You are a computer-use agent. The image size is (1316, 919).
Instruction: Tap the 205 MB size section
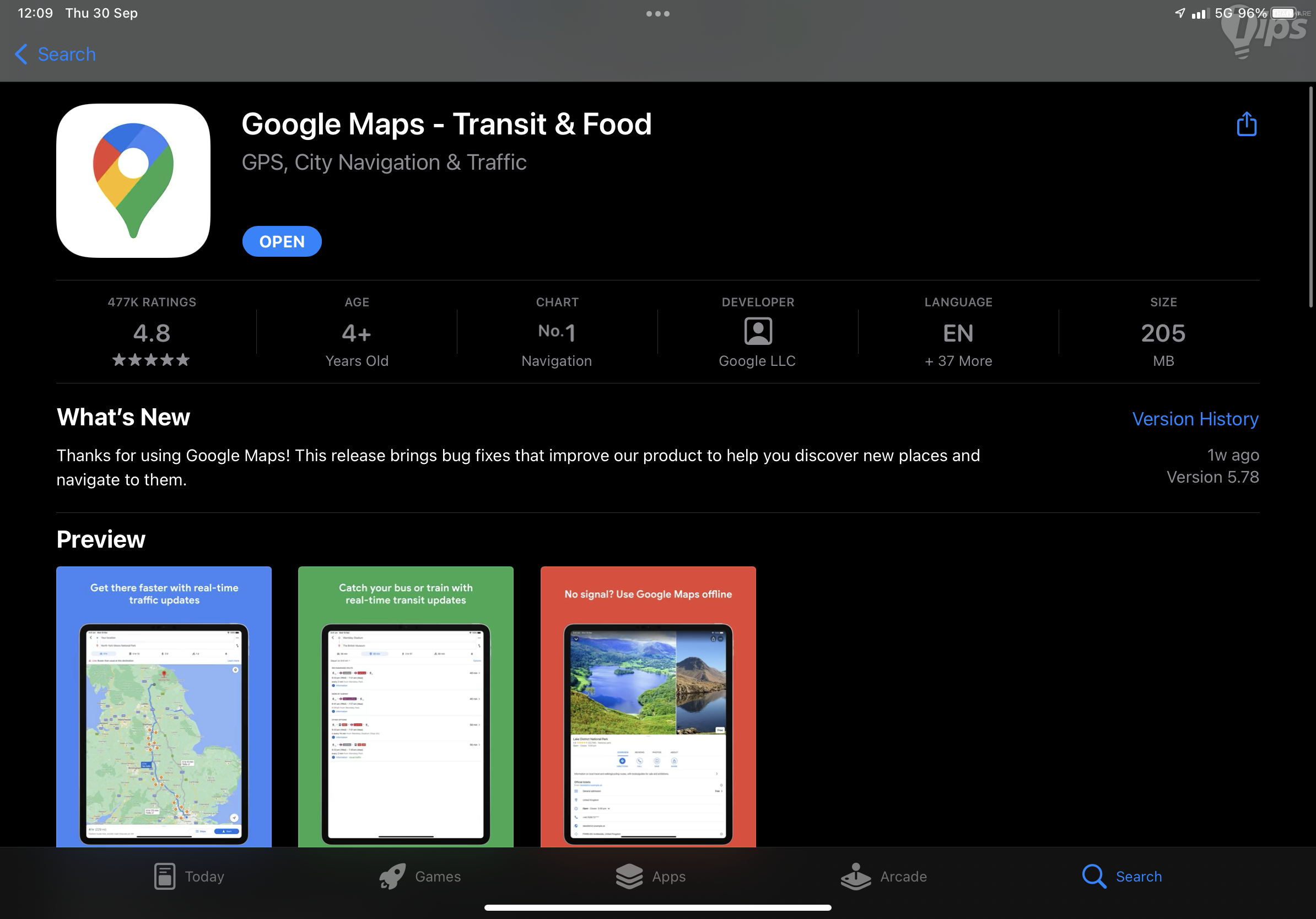(1162, 333)
